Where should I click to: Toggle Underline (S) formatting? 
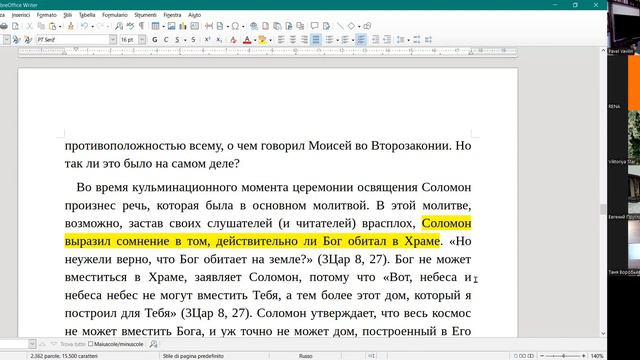coord(177,40)
